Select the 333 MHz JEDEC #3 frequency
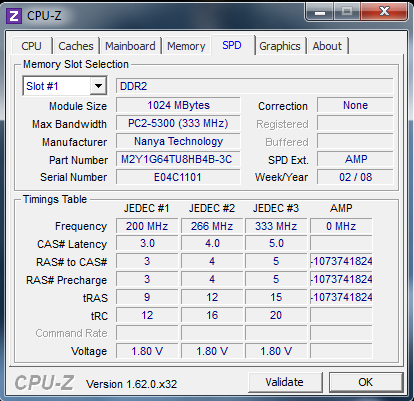 point(276,226)
